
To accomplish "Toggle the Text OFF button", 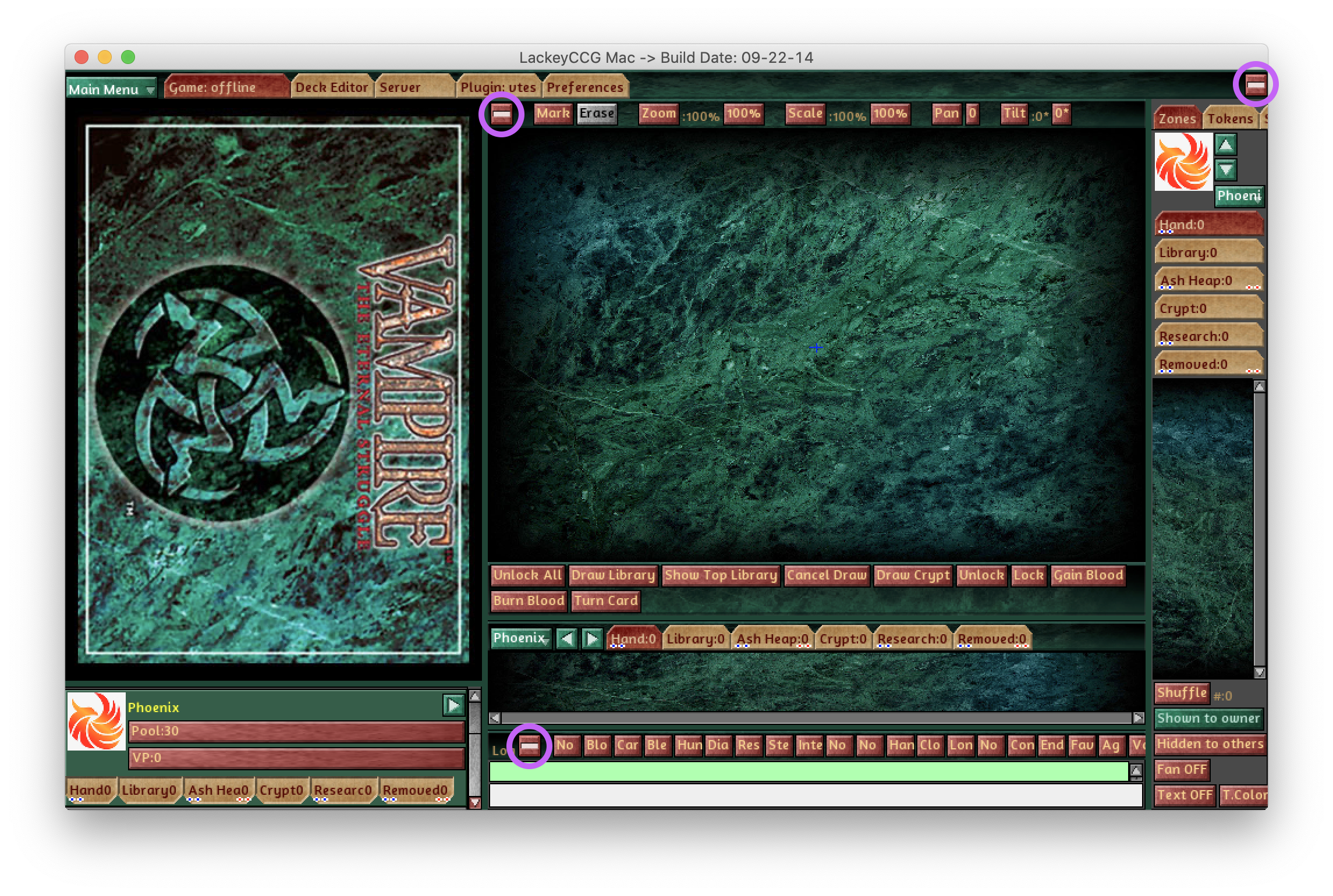I will (x=1185, y=795).
